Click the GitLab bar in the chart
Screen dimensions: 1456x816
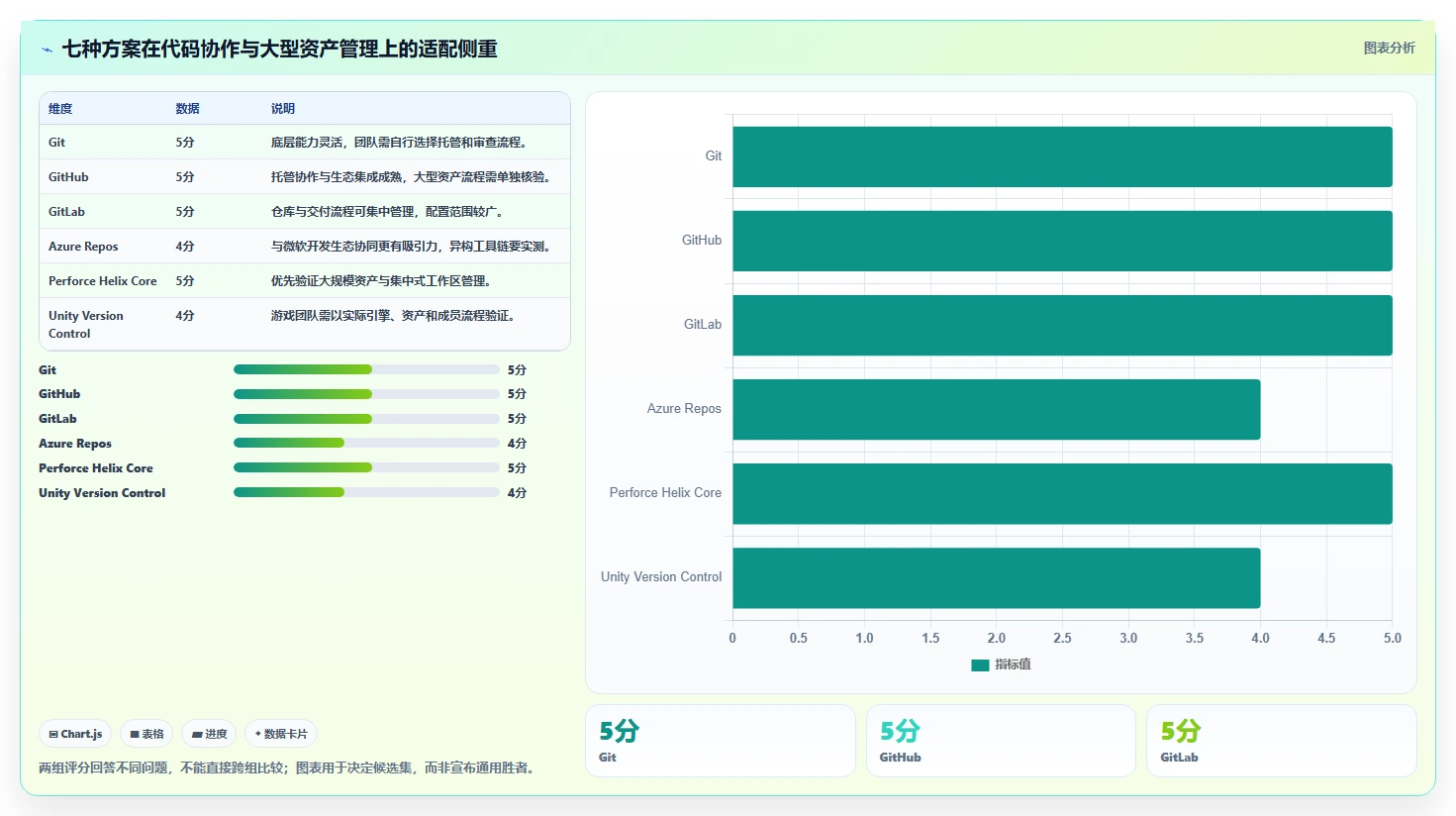[1062, 325]
